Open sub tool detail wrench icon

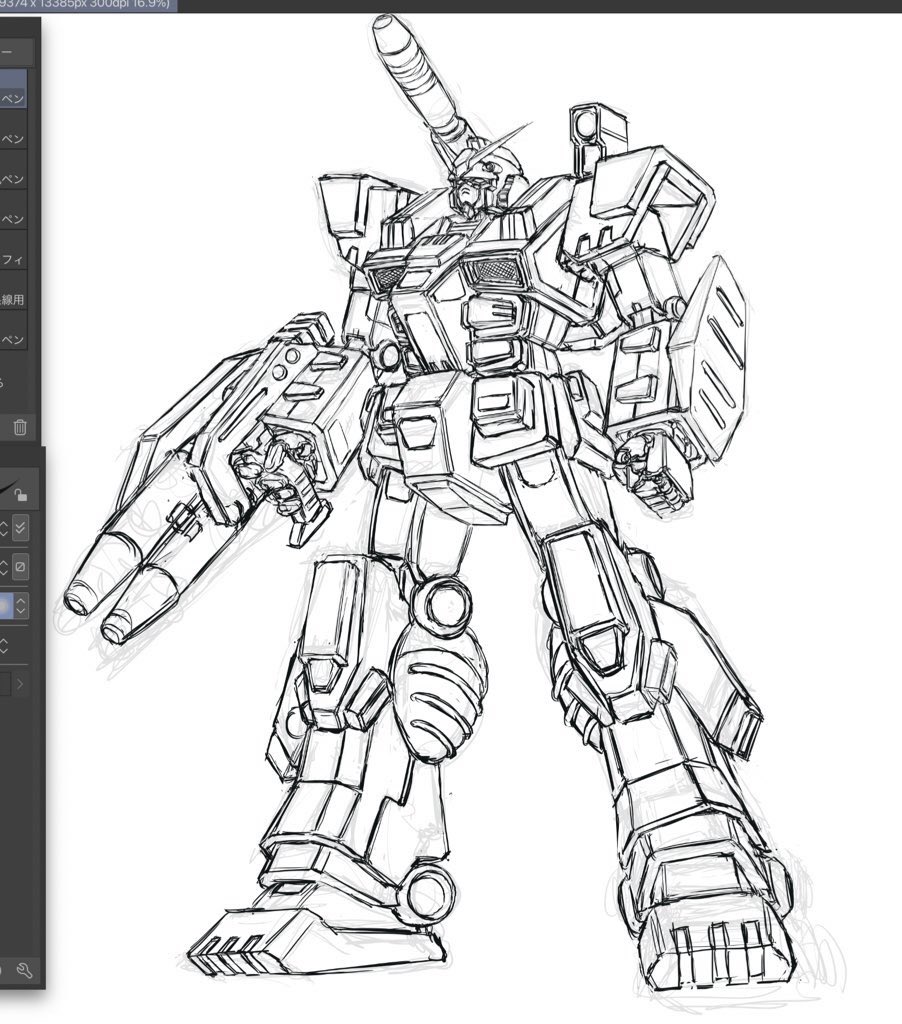pos(24,970)
